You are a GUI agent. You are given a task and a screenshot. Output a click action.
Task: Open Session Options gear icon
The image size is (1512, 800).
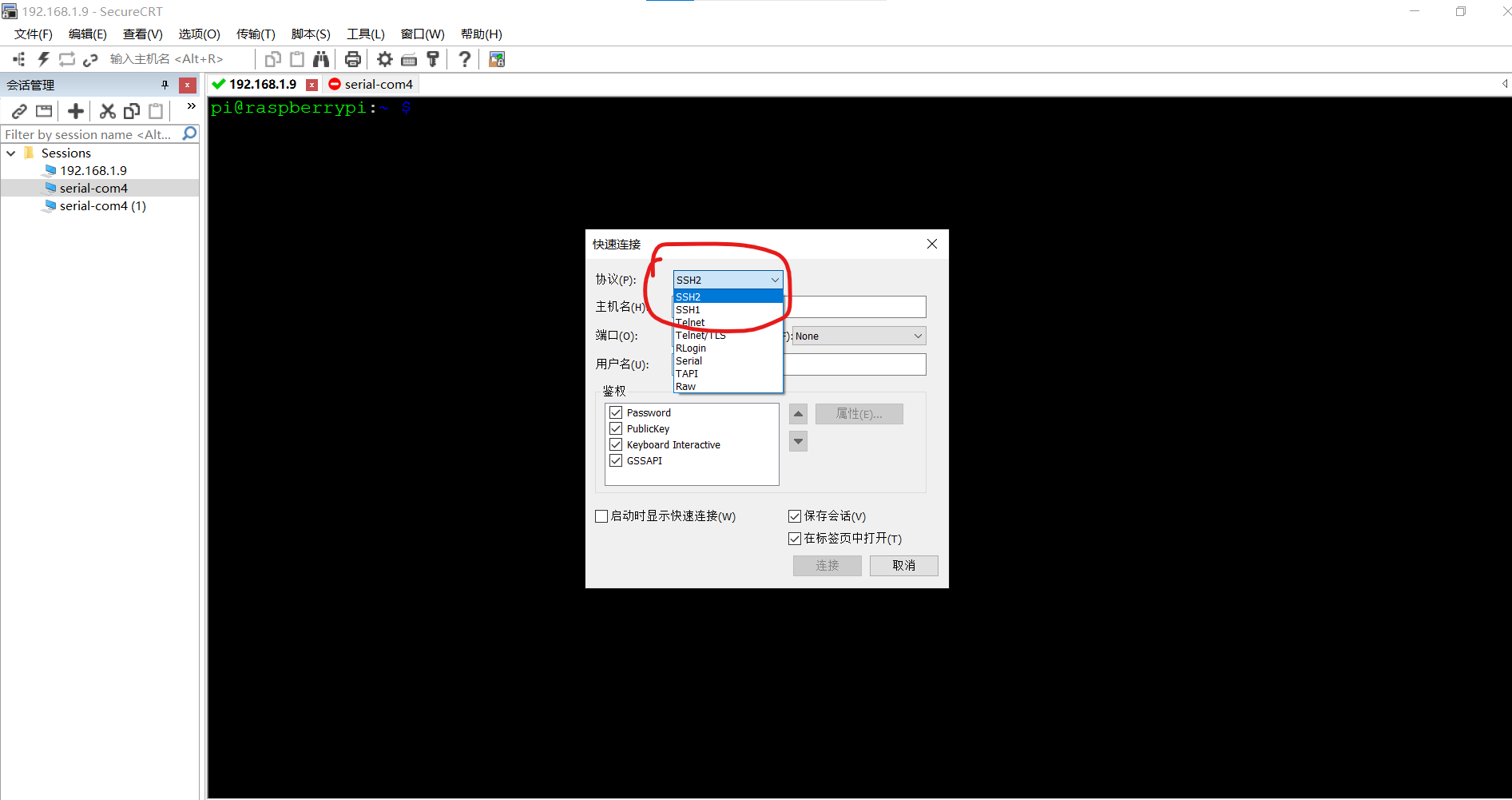click(385, 59)
